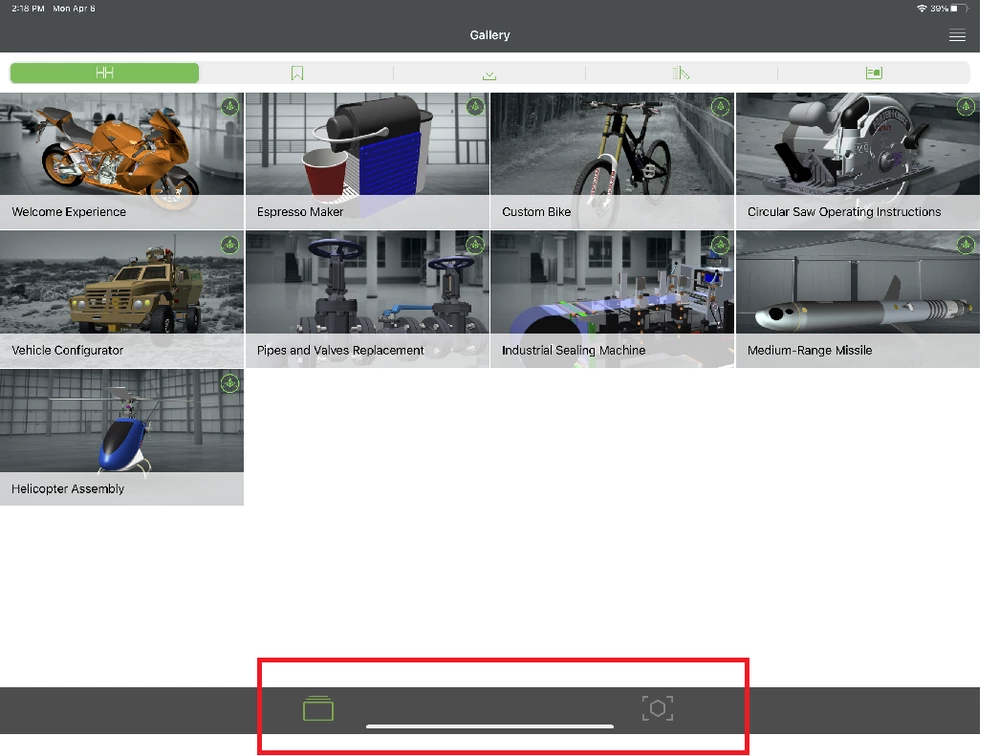This screenshot has width=999, height=756.
Task: Download the Helicopter Assembly experience
Action: coord(229,383)
